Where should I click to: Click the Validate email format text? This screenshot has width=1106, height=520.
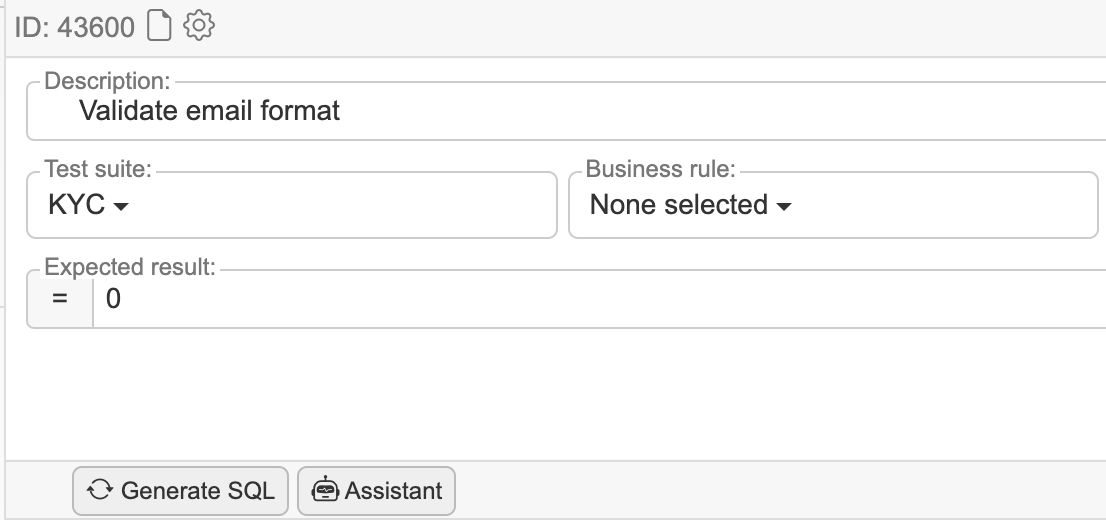(x=209, y=110)
